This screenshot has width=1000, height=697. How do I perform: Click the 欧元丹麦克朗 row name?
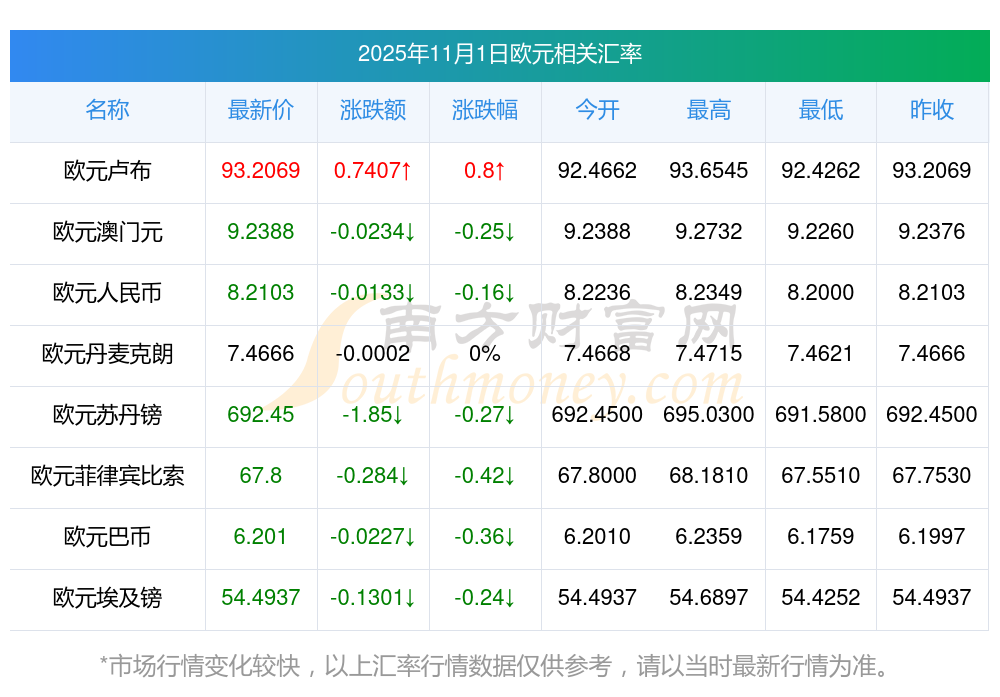pyautogui.click(x=107, y=354)
